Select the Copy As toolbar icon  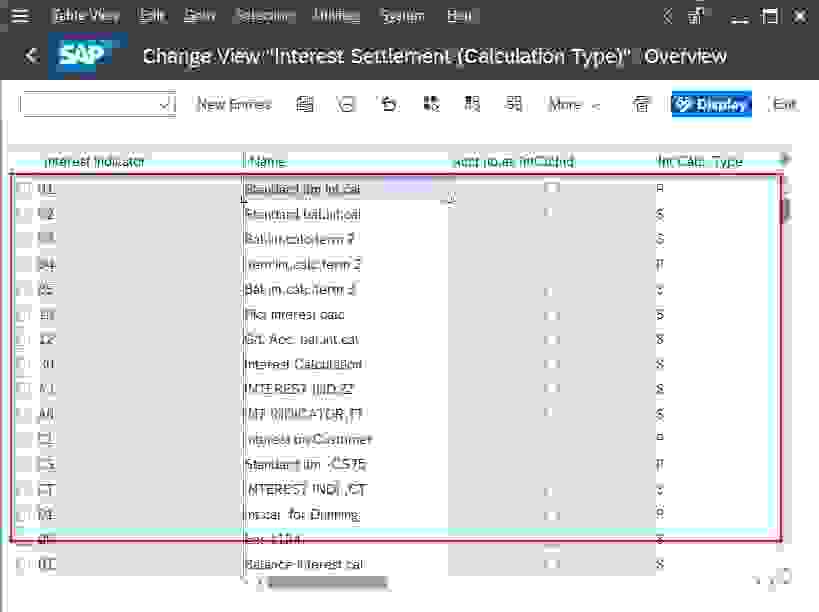coord(305,104)
